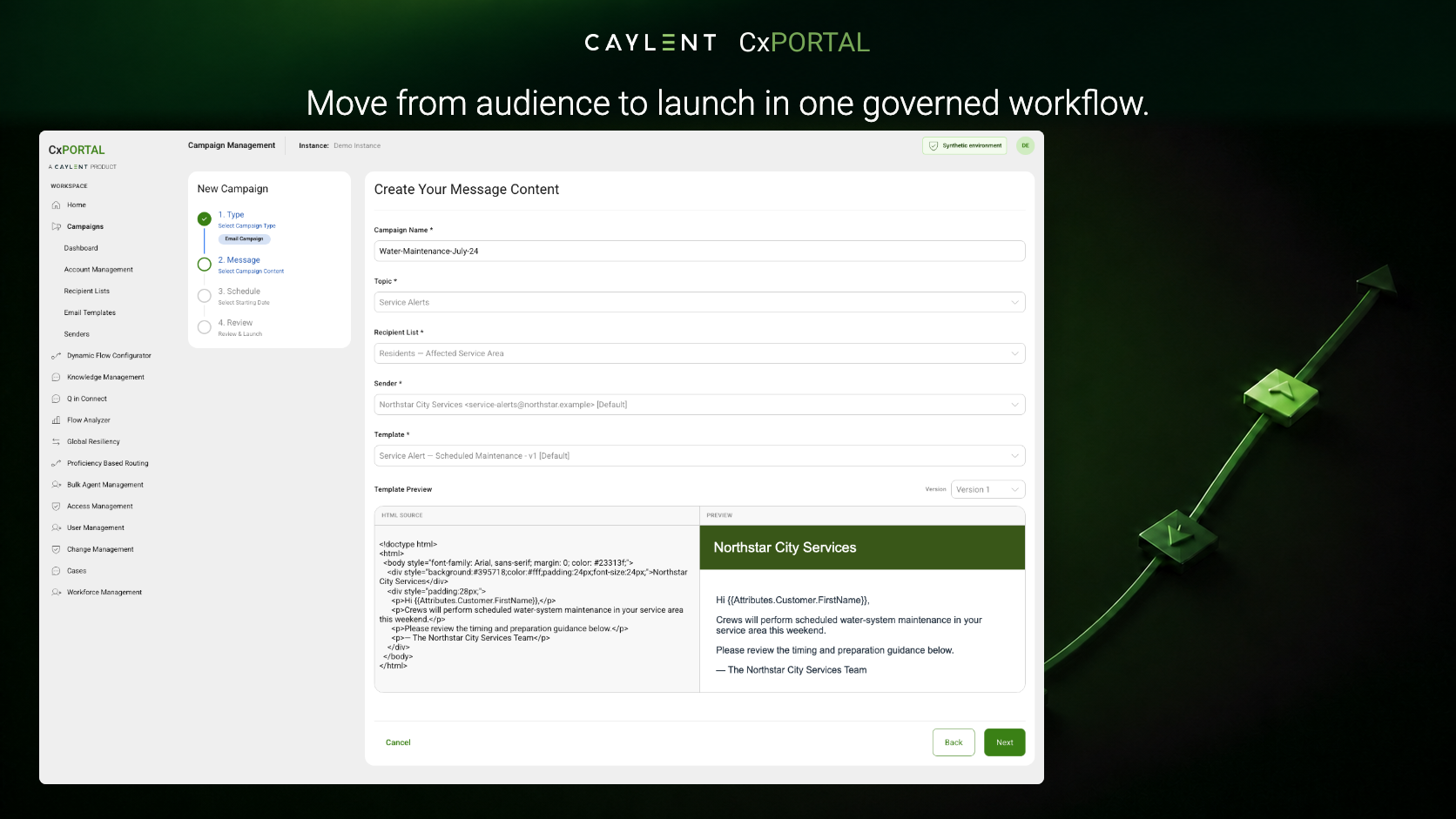Image resolution: width=1456 pixels, height=819 pixels.
Task: Click '3. Schedule' step label
Action: click(239, 292)
